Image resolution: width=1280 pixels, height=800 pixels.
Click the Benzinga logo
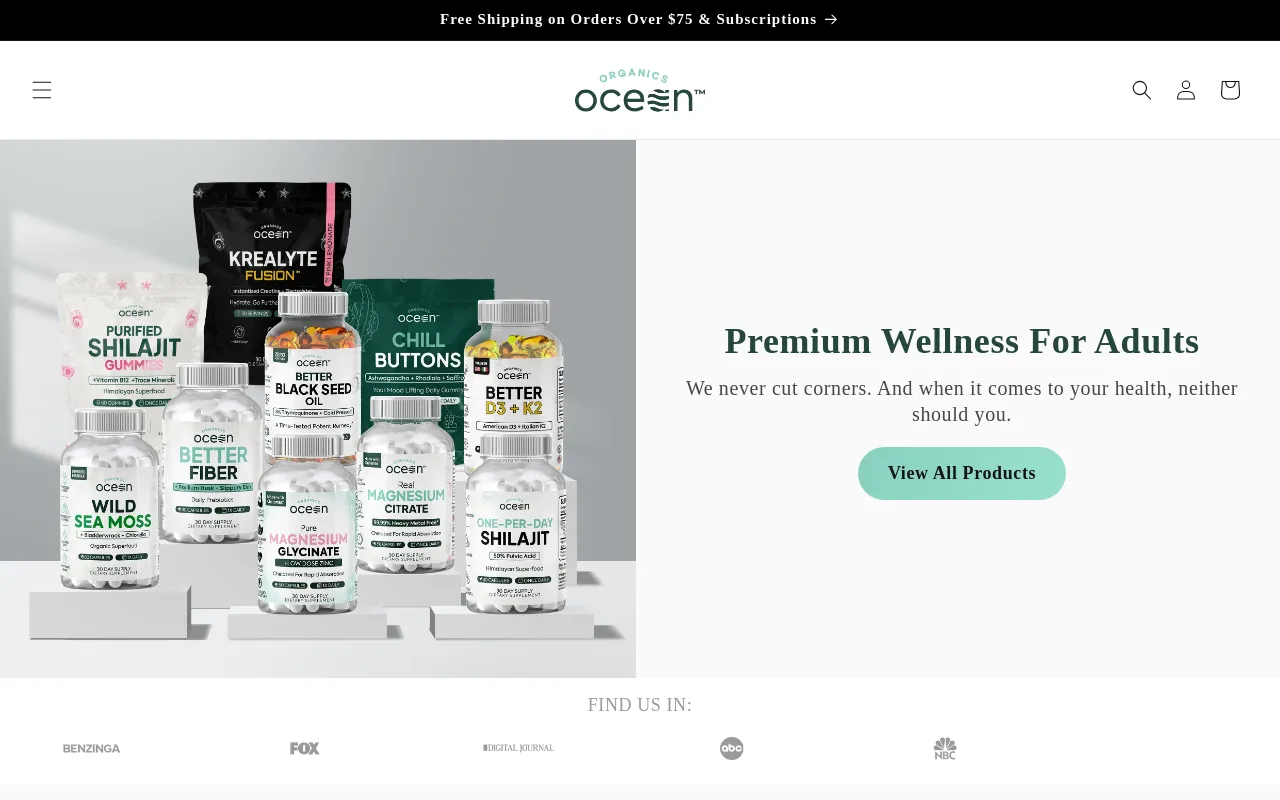point(91,748)
